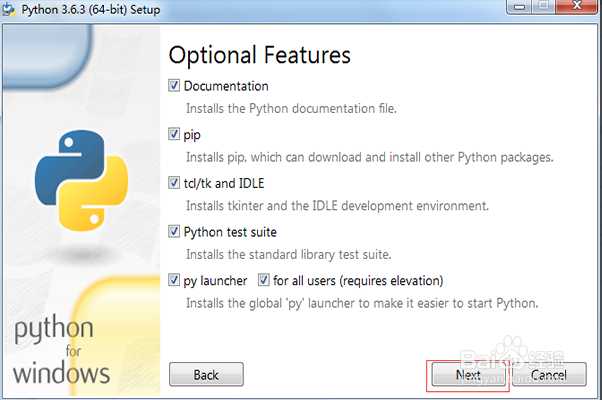Viewport: 602px width, 400px height.
Task: Close the Python Setup window
Action: coord(573,7)
